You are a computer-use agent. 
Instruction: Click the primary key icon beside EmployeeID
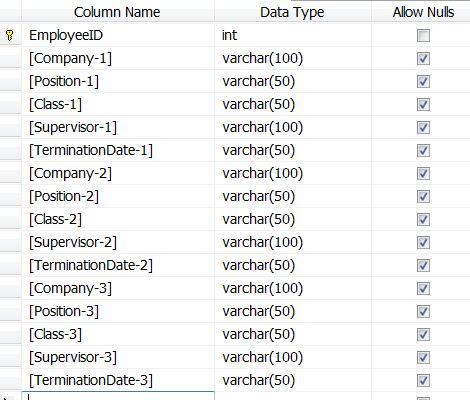click(x=10, y=35)
